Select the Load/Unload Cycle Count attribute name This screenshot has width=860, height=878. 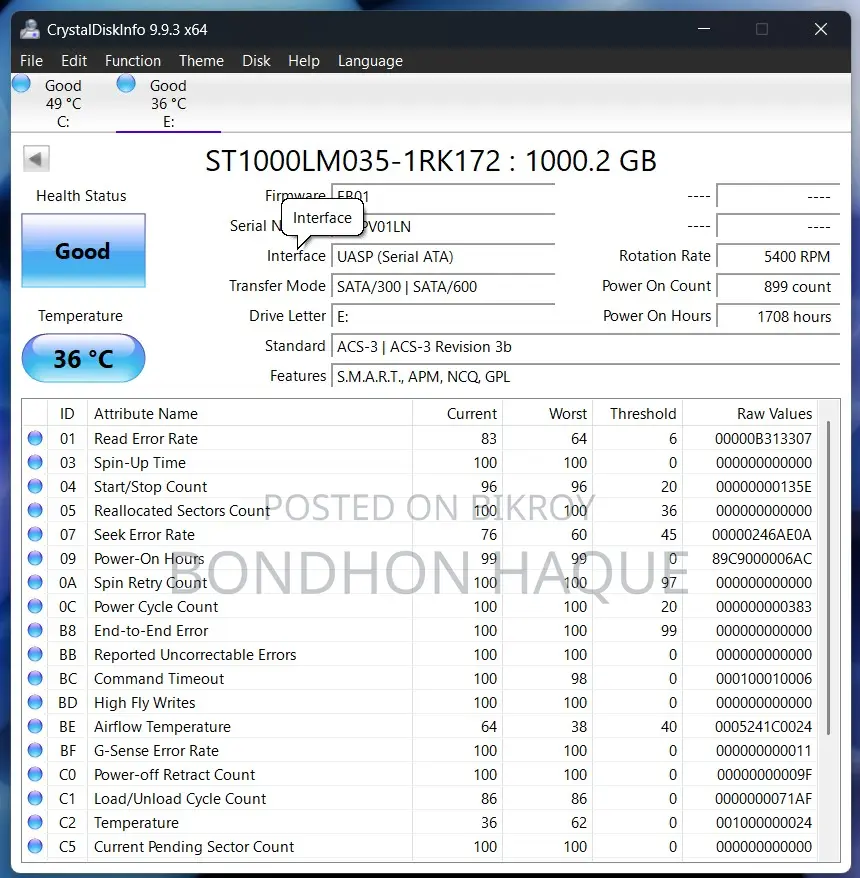pyautogui.click(x=180, y=799)
